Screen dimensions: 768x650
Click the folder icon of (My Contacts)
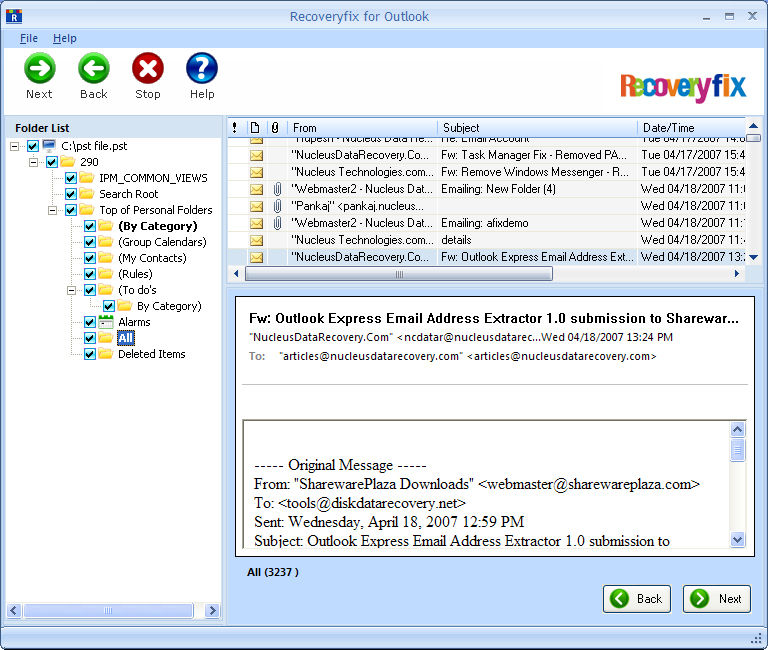pyautogui.click(x=106, y=258)
